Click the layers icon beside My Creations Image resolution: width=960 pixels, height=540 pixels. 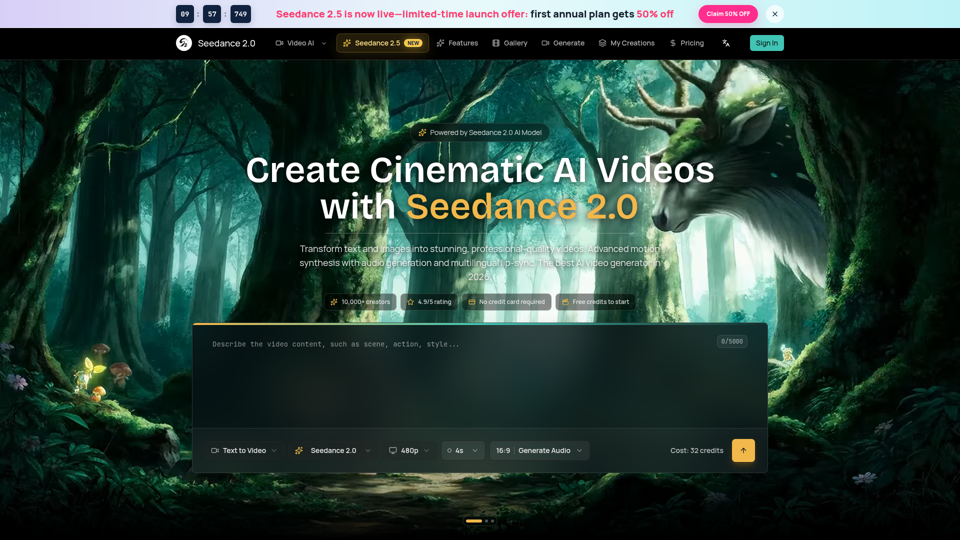click(x=602, y=43)
